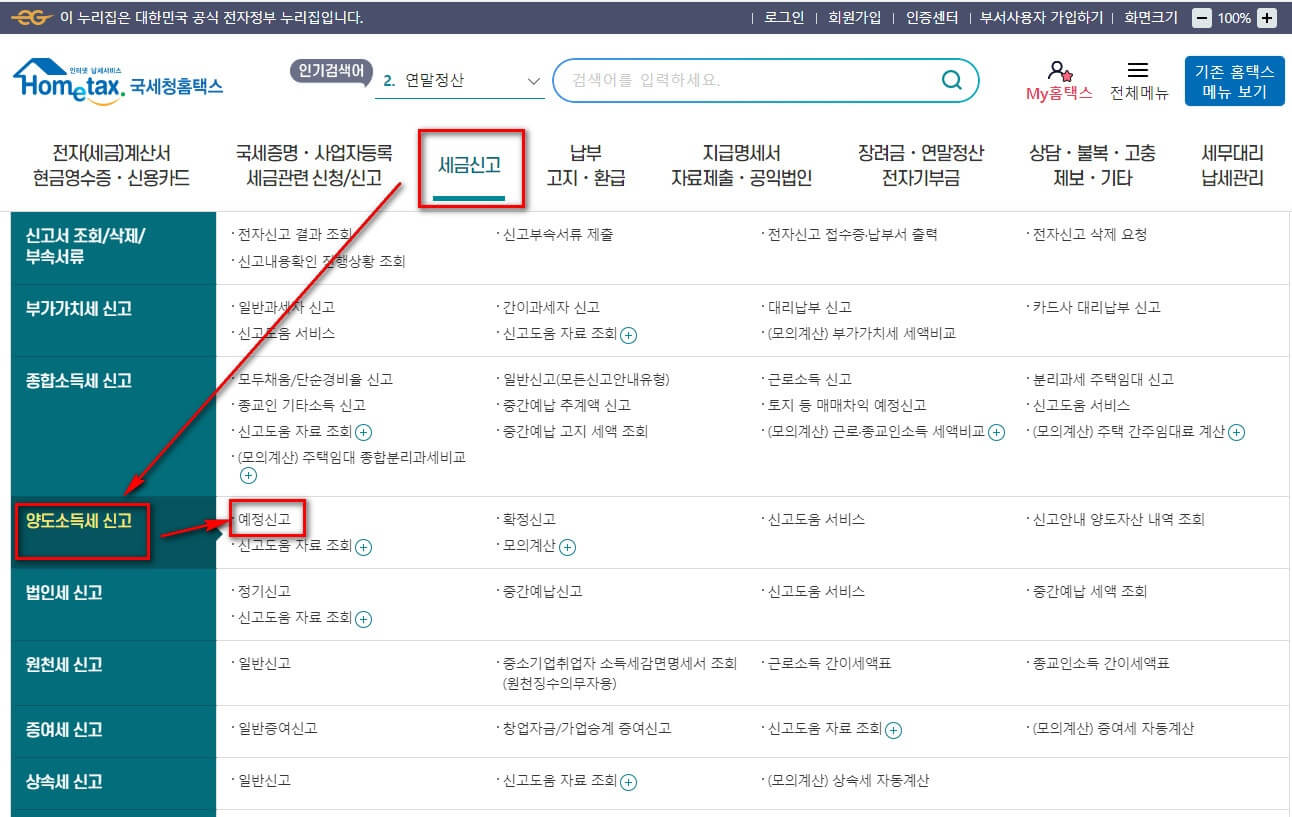Open 전체메뉴 hamburger icon
Screen dimensions: 1292x817
click(1137, 70)
